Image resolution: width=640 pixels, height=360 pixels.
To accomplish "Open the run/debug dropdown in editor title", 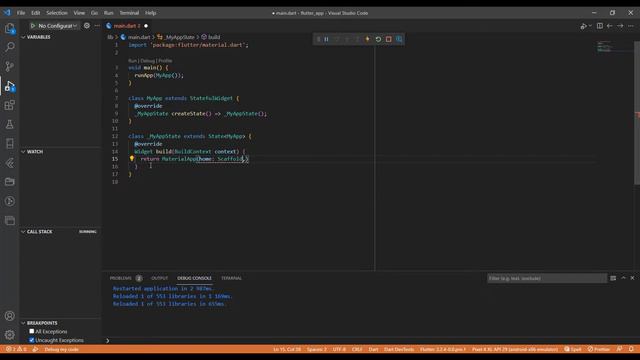I will (585, 26).
